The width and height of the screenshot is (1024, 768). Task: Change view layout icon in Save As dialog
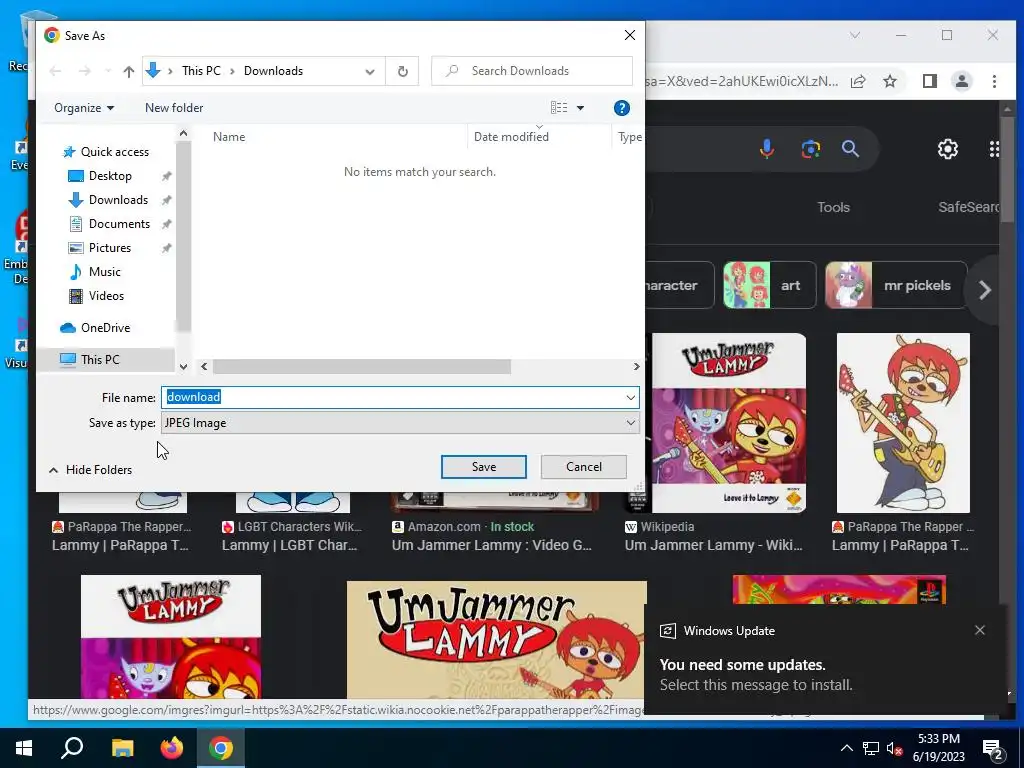click(559, 108)
